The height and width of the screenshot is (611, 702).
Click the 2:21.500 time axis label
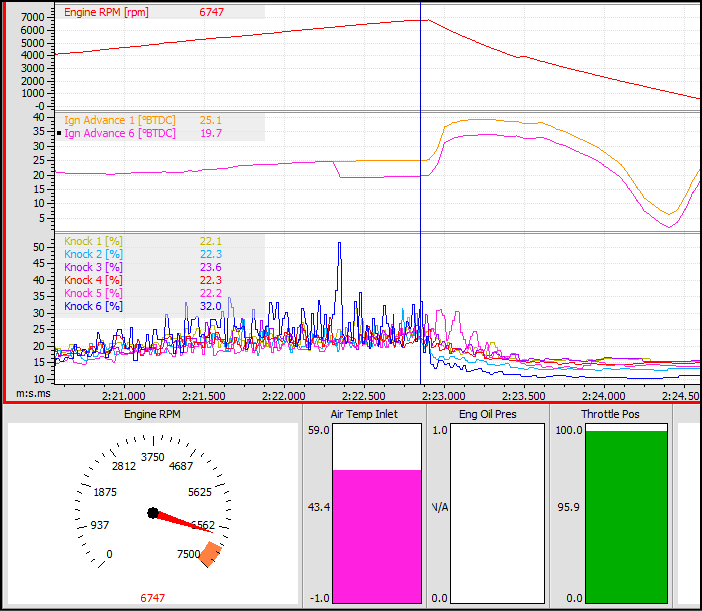204,396
